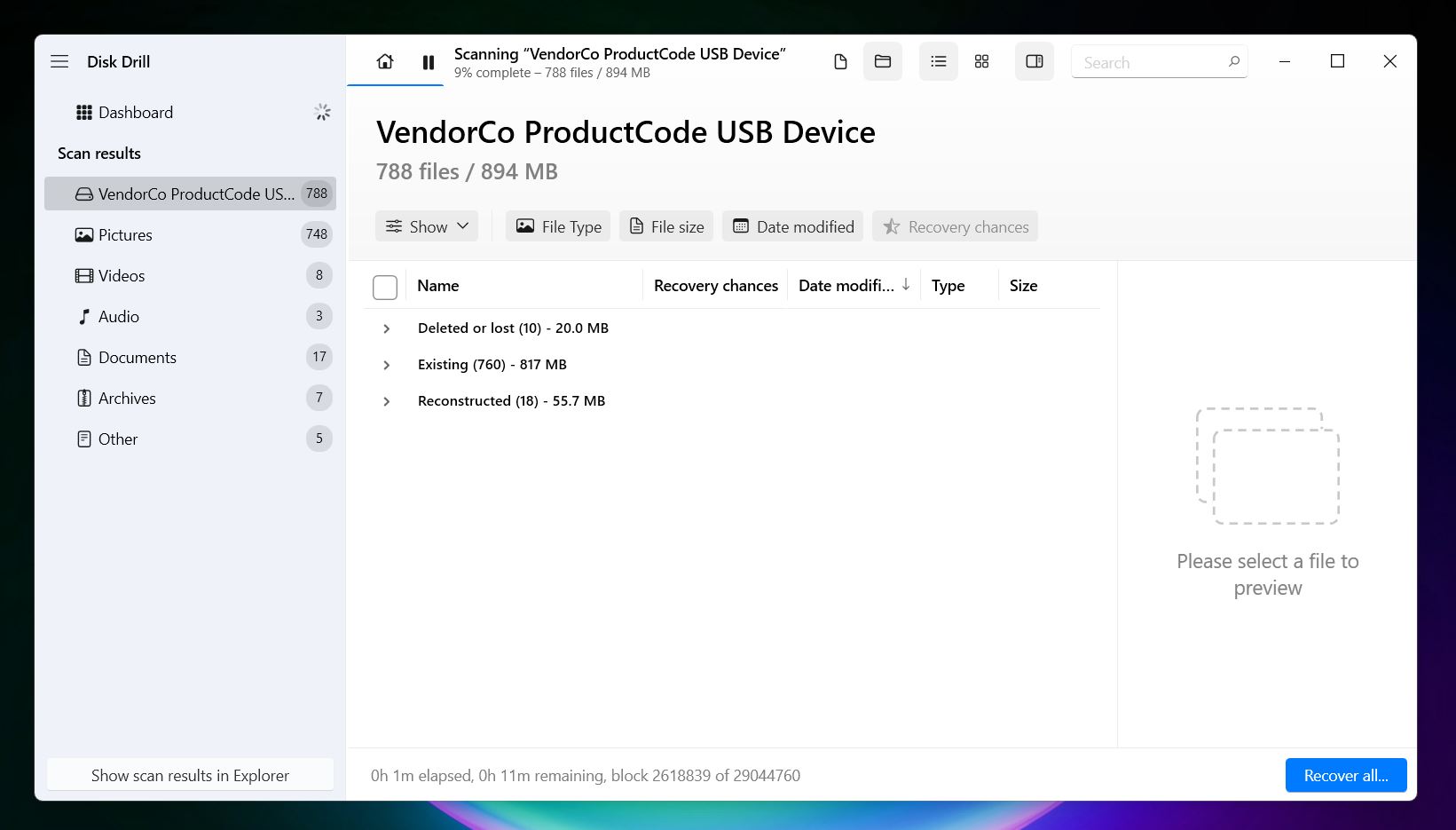Select VendorCo ProductCode USB scan result
Viewport: 1456px width, 830px height.
pos(191,194)
